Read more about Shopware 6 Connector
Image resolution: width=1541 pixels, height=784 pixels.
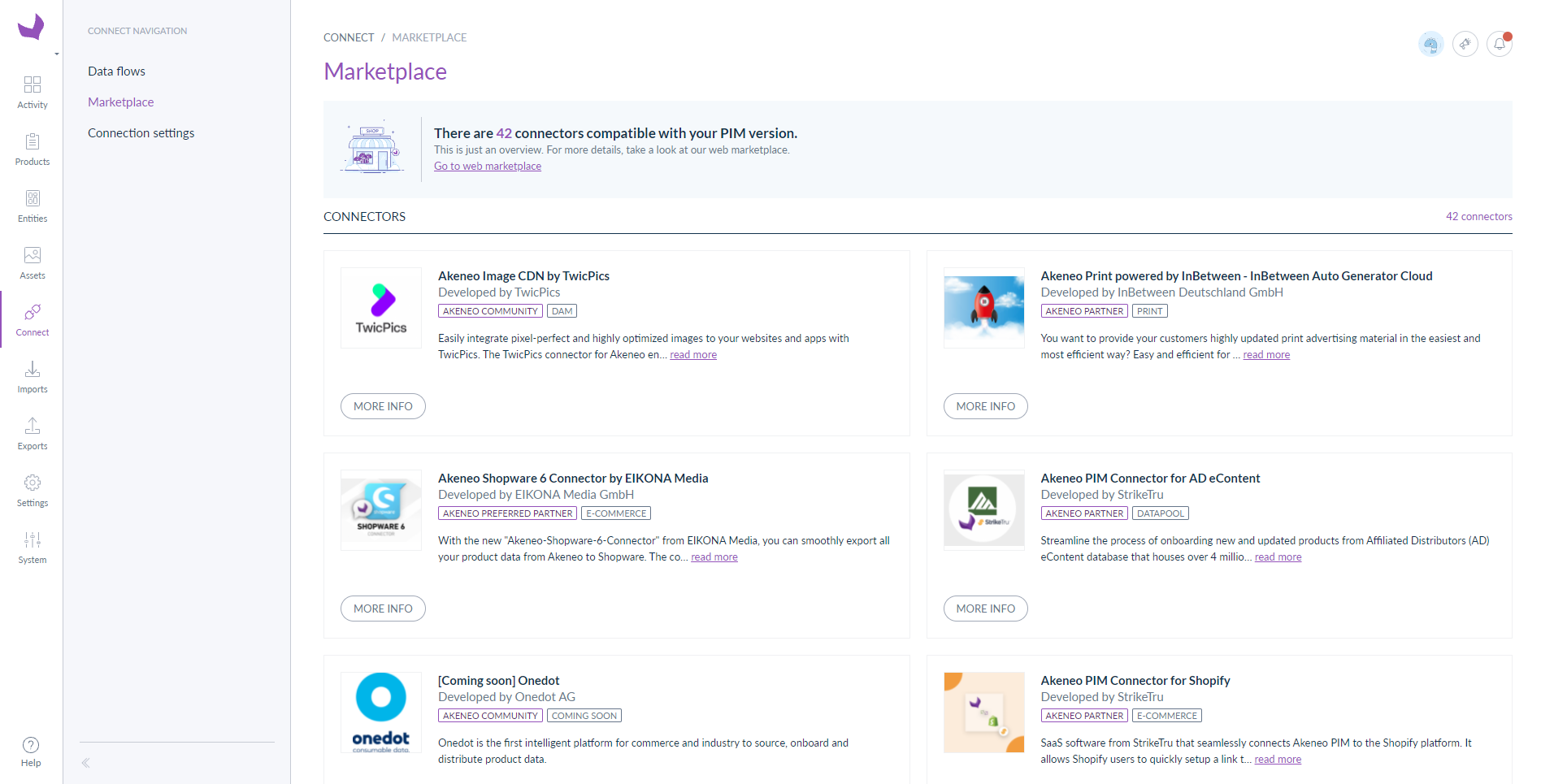click(714, 557)
